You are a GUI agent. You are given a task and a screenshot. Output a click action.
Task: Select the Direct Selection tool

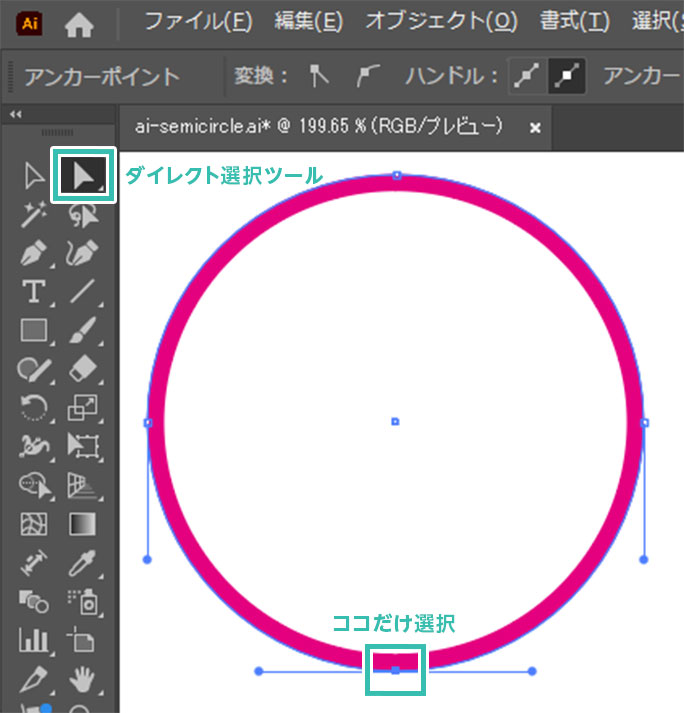(x=83, y=176)
